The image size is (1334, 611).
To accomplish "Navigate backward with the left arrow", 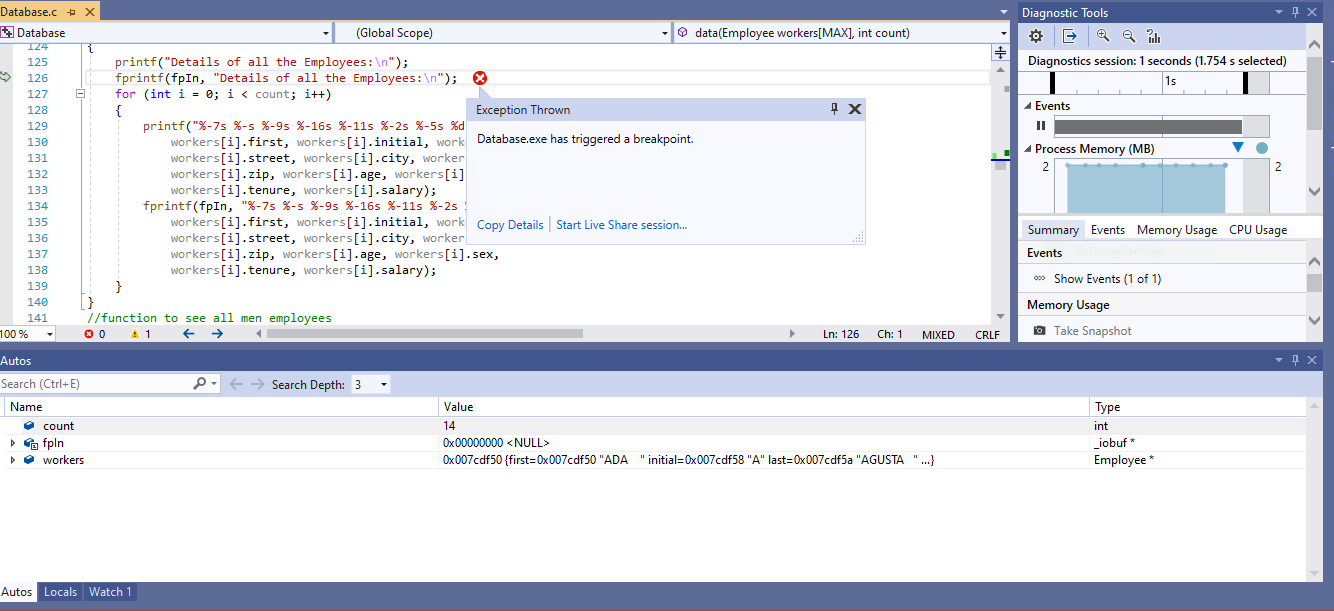I will click(188, 334).
